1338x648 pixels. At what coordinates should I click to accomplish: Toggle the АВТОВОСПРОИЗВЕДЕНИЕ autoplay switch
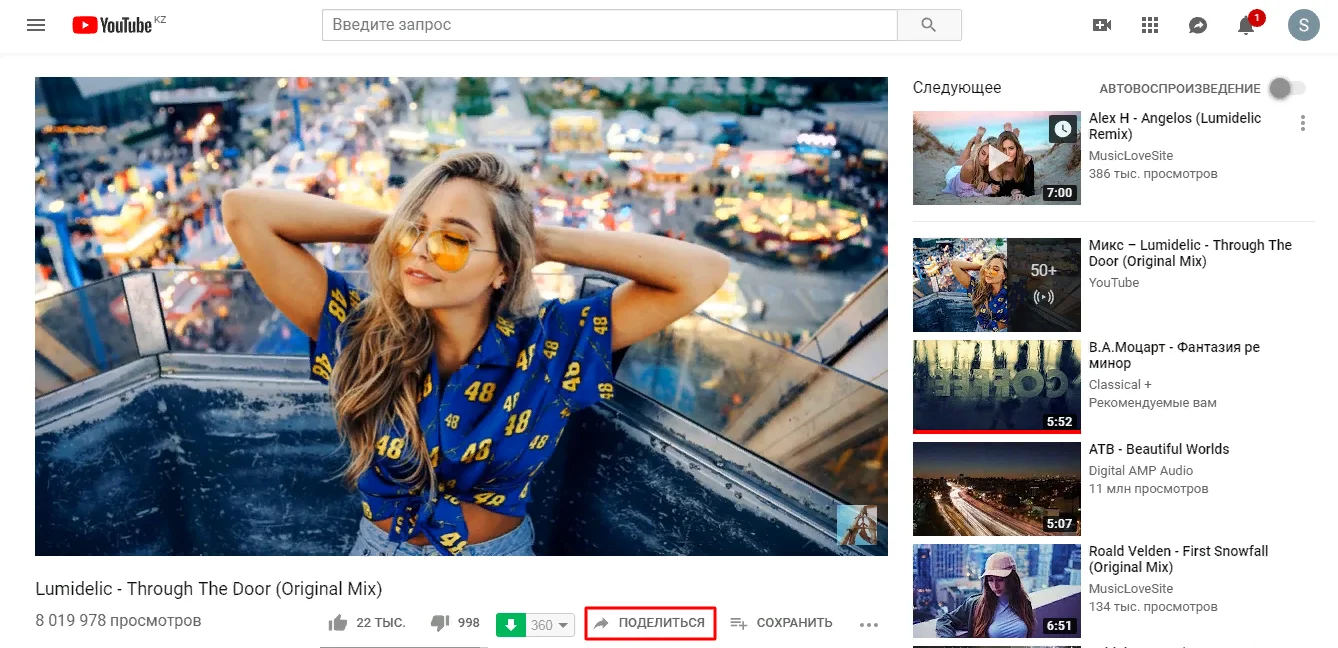click(x=1286, y=88)
